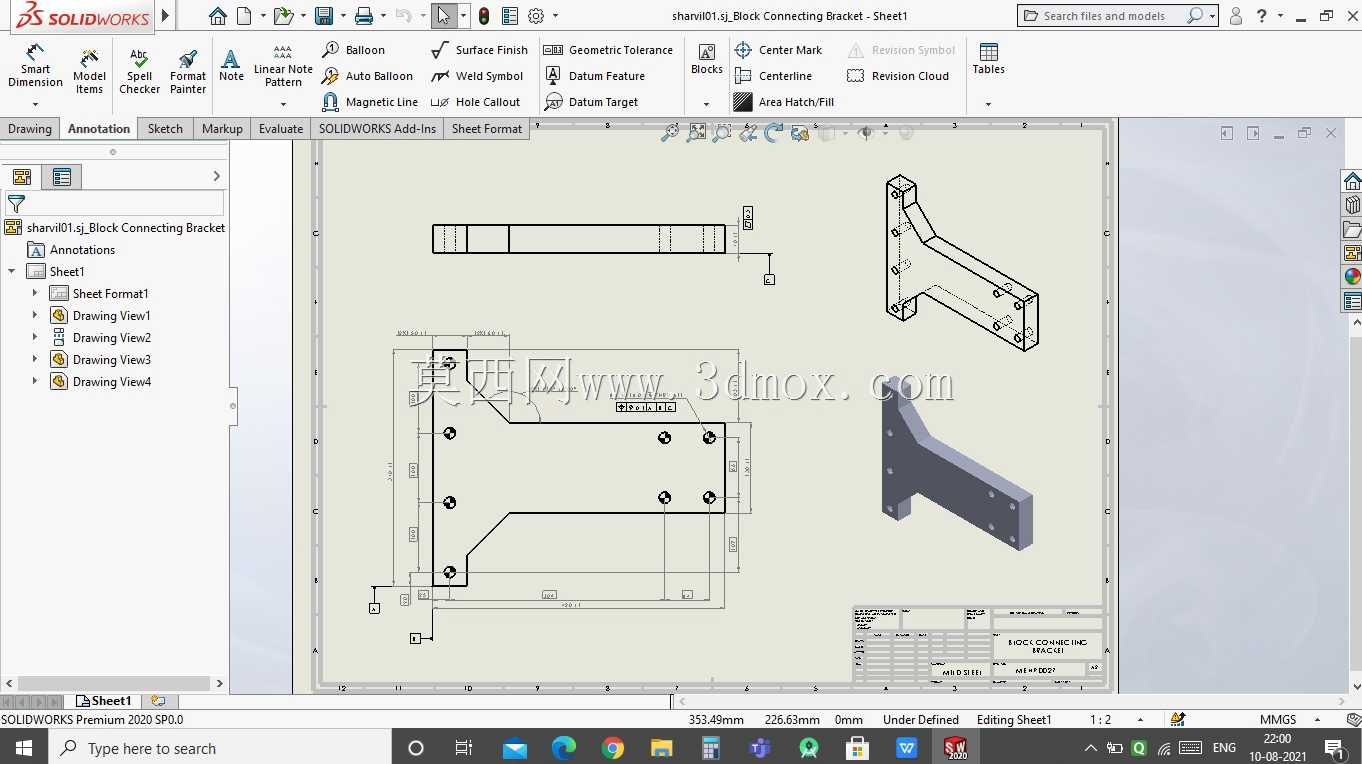This screenshot has width=1362, height=764.
Task: Insert a Revision Cloud
Action: (898, 76)
